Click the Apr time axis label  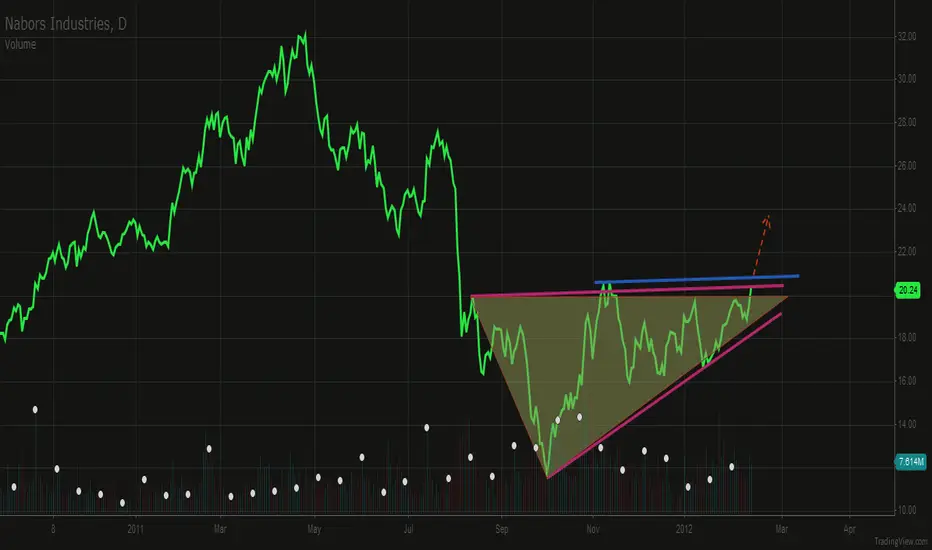(849, 529)
